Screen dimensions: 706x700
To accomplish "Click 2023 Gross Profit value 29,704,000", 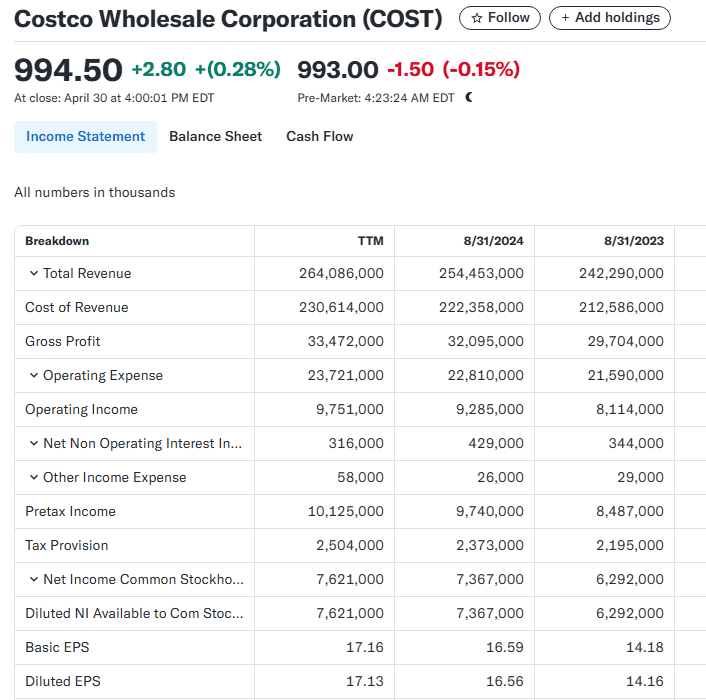I will click(x=626, y=341).
